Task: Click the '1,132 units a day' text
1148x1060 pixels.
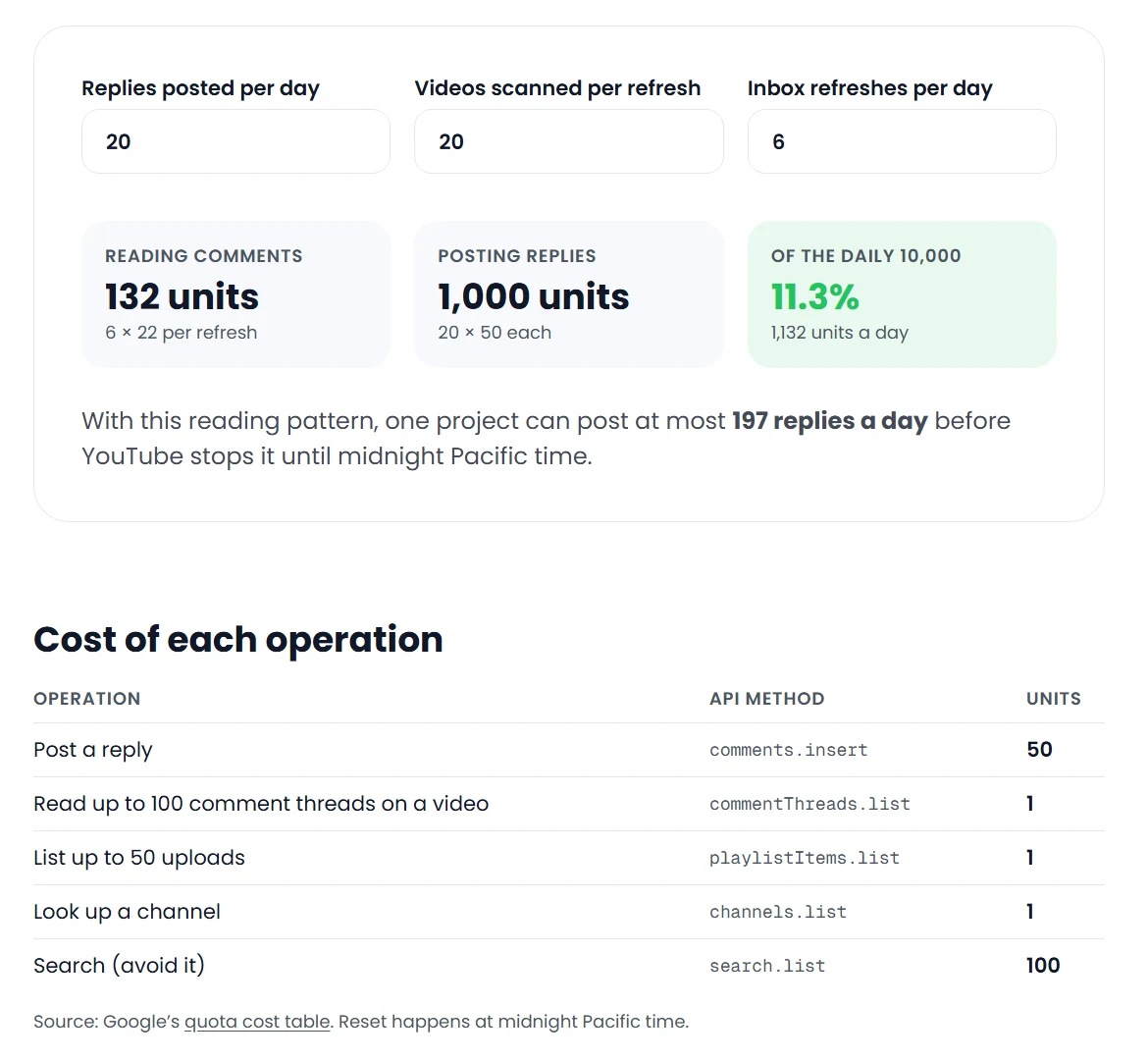Action: [840, 333]
